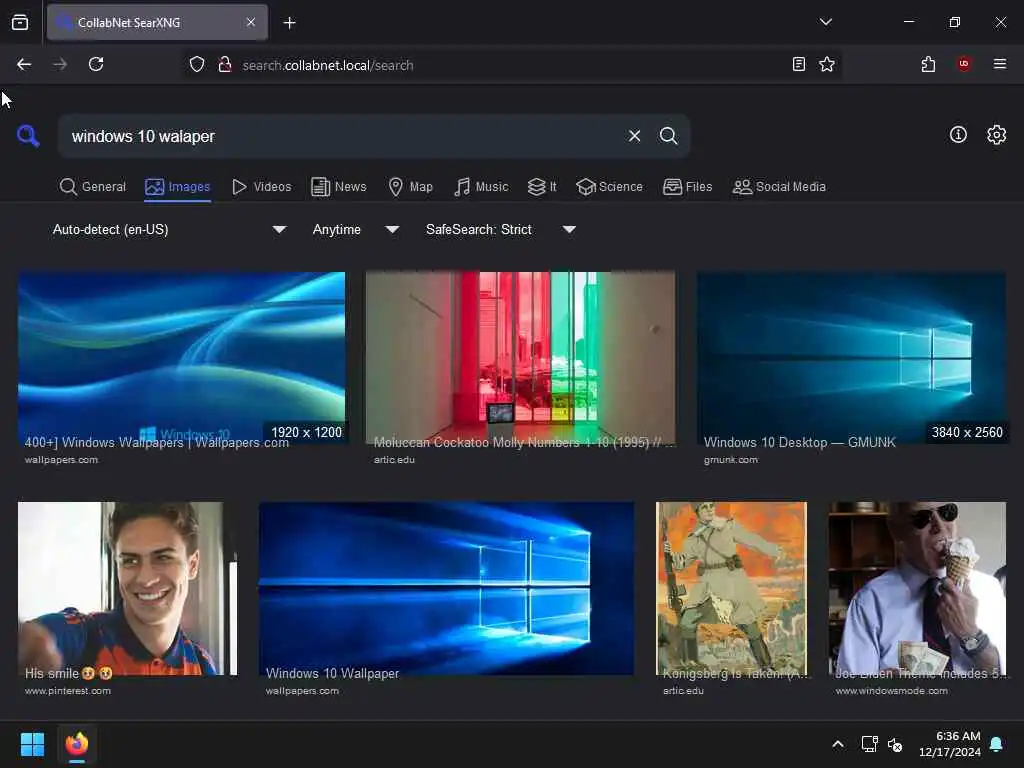Open the notifications bell icon
1024x768 pixels.
pos(997,744)
